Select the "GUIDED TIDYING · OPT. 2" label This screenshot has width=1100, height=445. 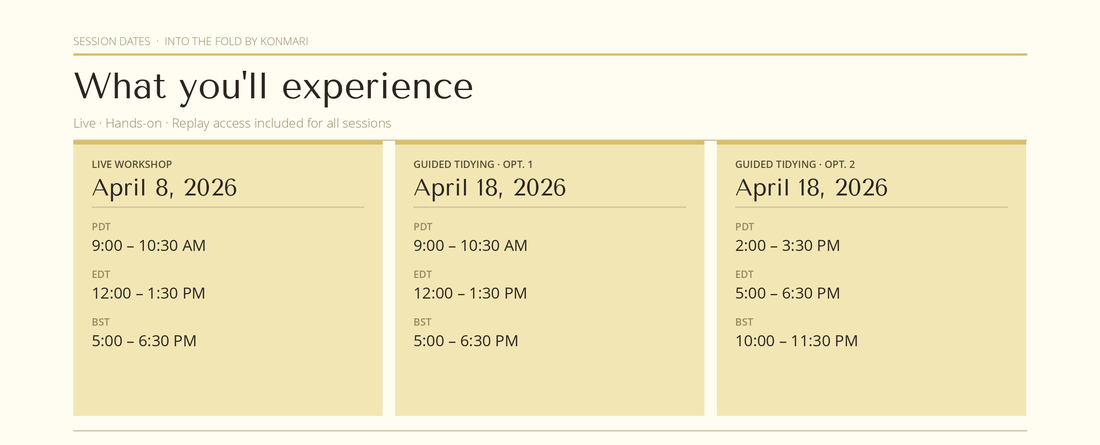(795, 164)
